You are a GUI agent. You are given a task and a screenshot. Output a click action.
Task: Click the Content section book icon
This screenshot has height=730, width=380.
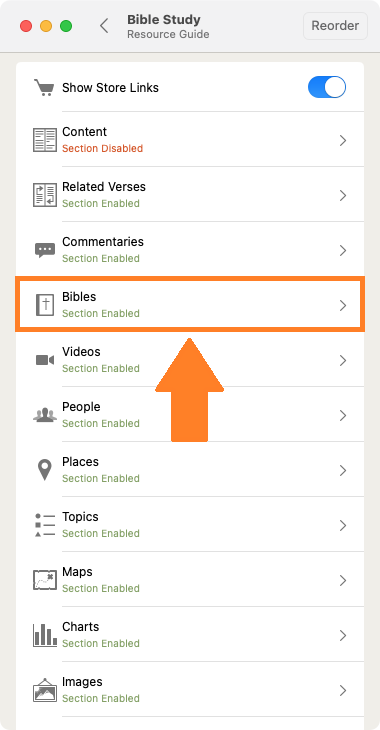pyautogui.click(x=45, y=140)
